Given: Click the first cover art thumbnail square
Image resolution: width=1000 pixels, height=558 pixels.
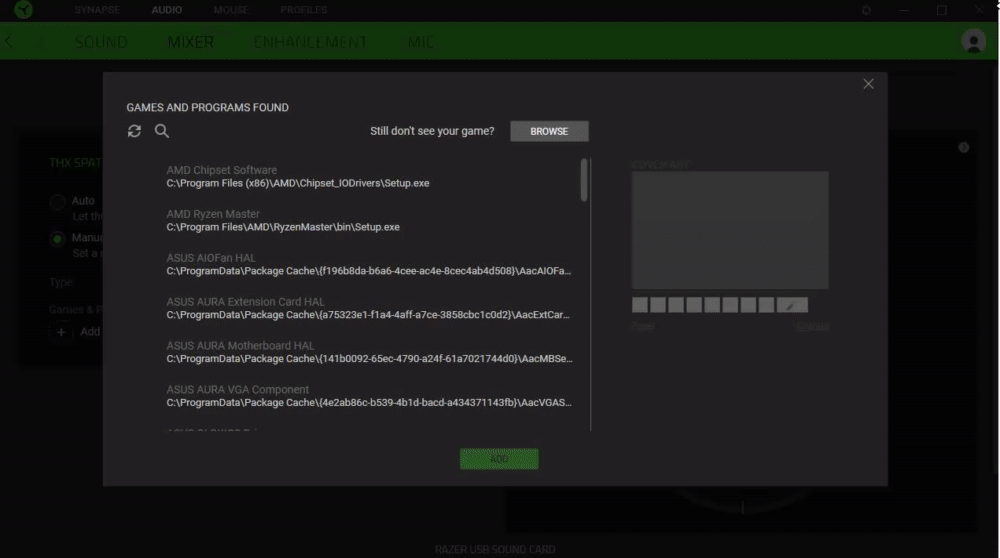Looking at the screenshot, I should (x=640, y=305).
